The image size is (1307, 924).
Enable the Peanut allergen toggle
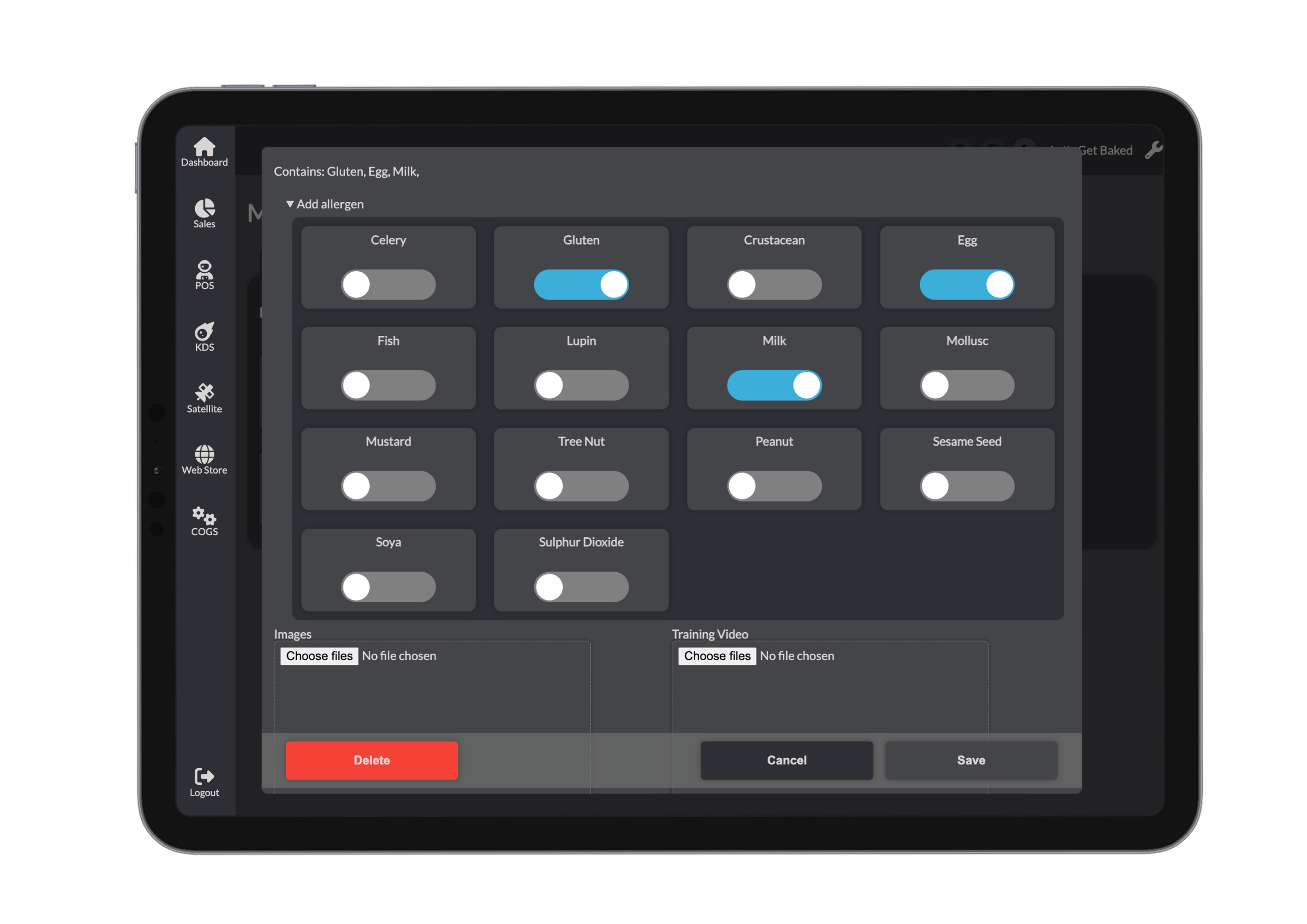[774, 486]
